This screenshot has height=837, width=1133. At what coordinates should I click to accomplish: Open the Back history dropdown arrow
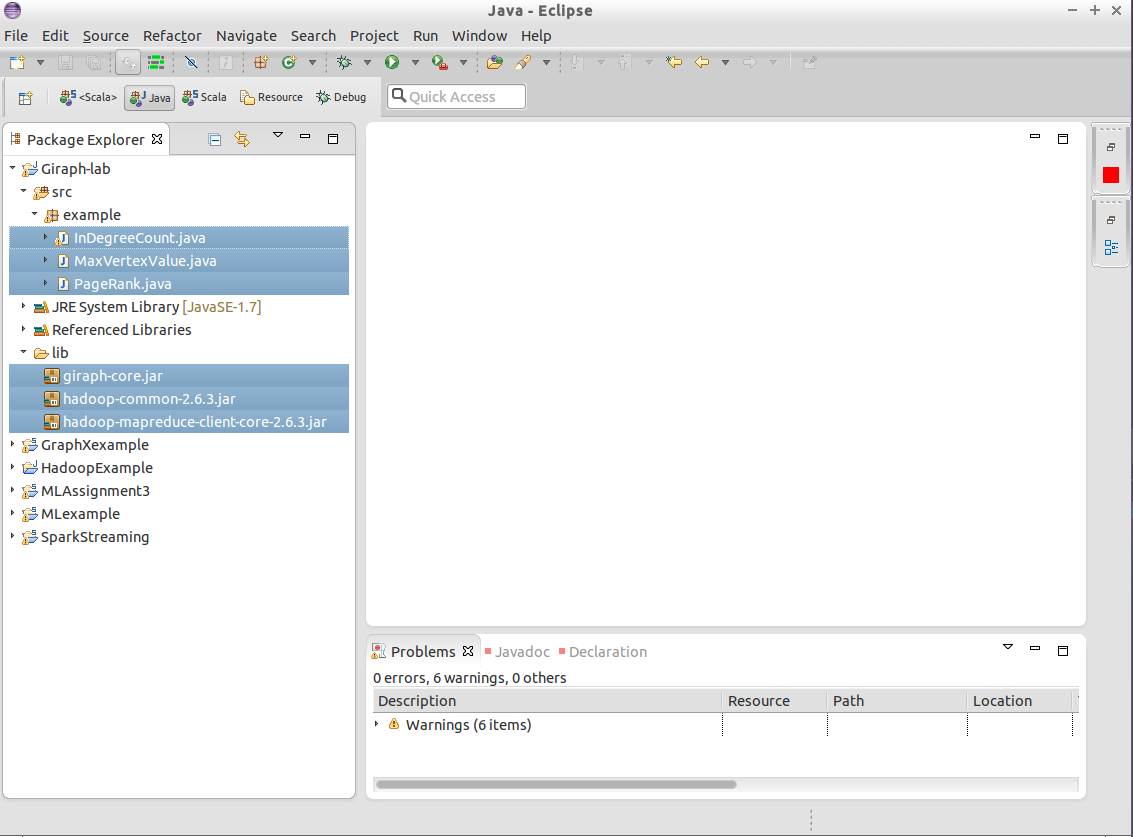pyautogui.click(x=725, y=63)
